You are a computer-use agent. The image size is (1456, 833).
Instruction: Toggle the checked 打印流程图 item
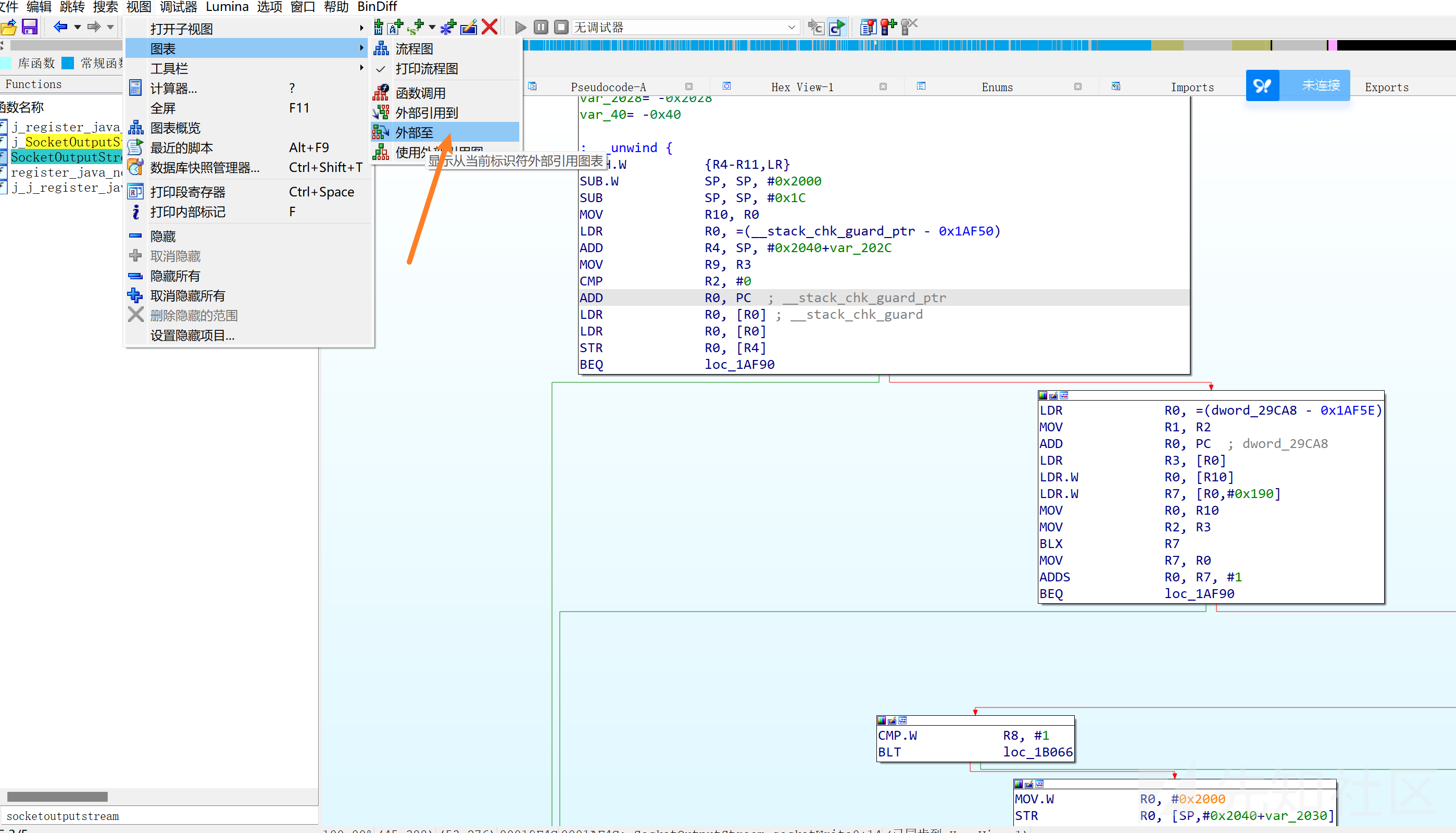[445, 69]
